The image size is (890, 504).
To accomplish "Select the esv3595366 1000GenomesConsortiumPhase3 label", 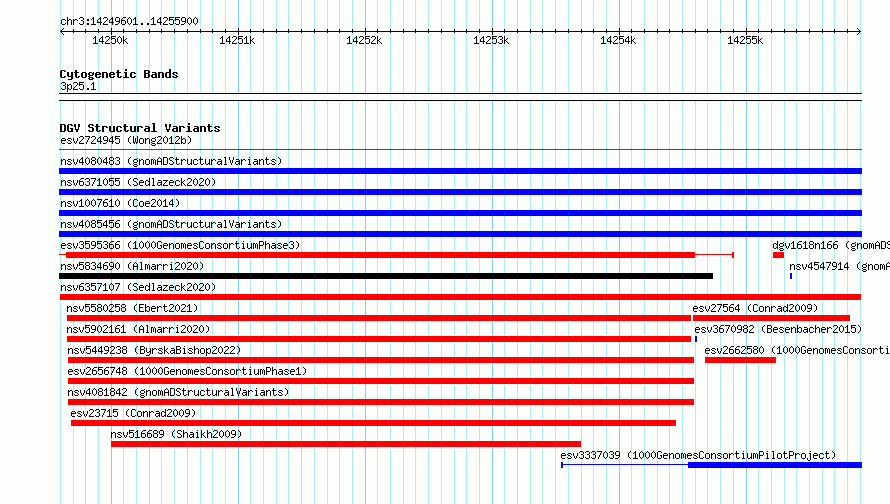I will click(x=180, y=245).
